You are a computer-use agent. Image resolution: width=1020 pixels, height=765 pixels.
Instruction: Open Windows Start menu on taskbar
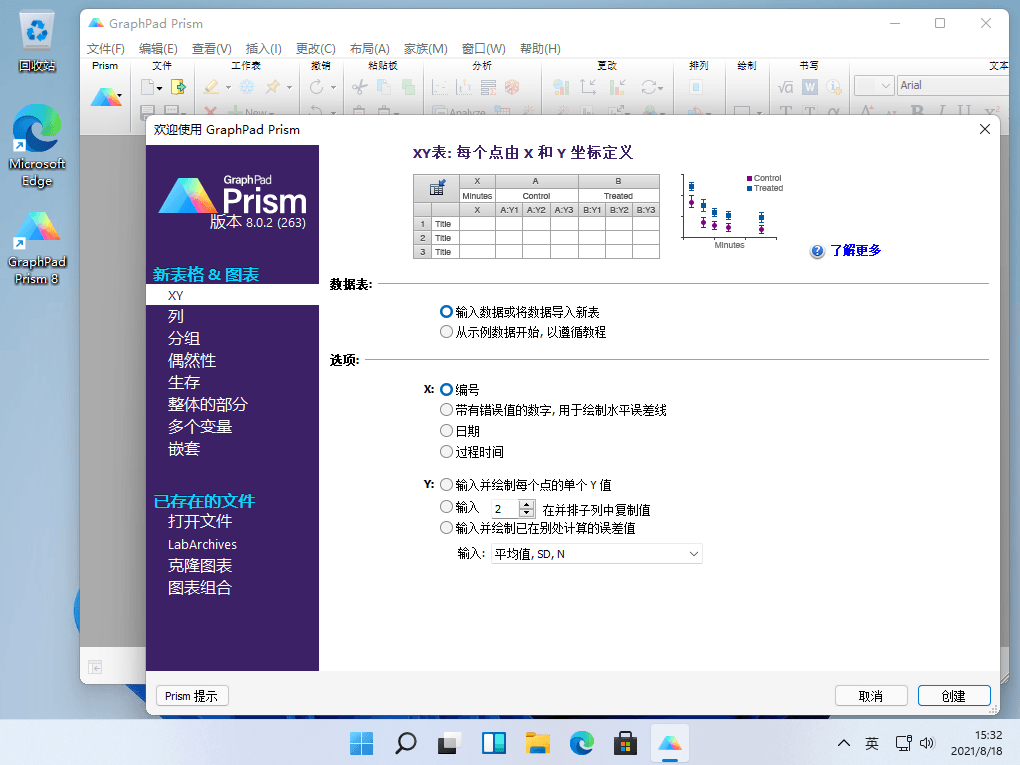click(362, 743)
